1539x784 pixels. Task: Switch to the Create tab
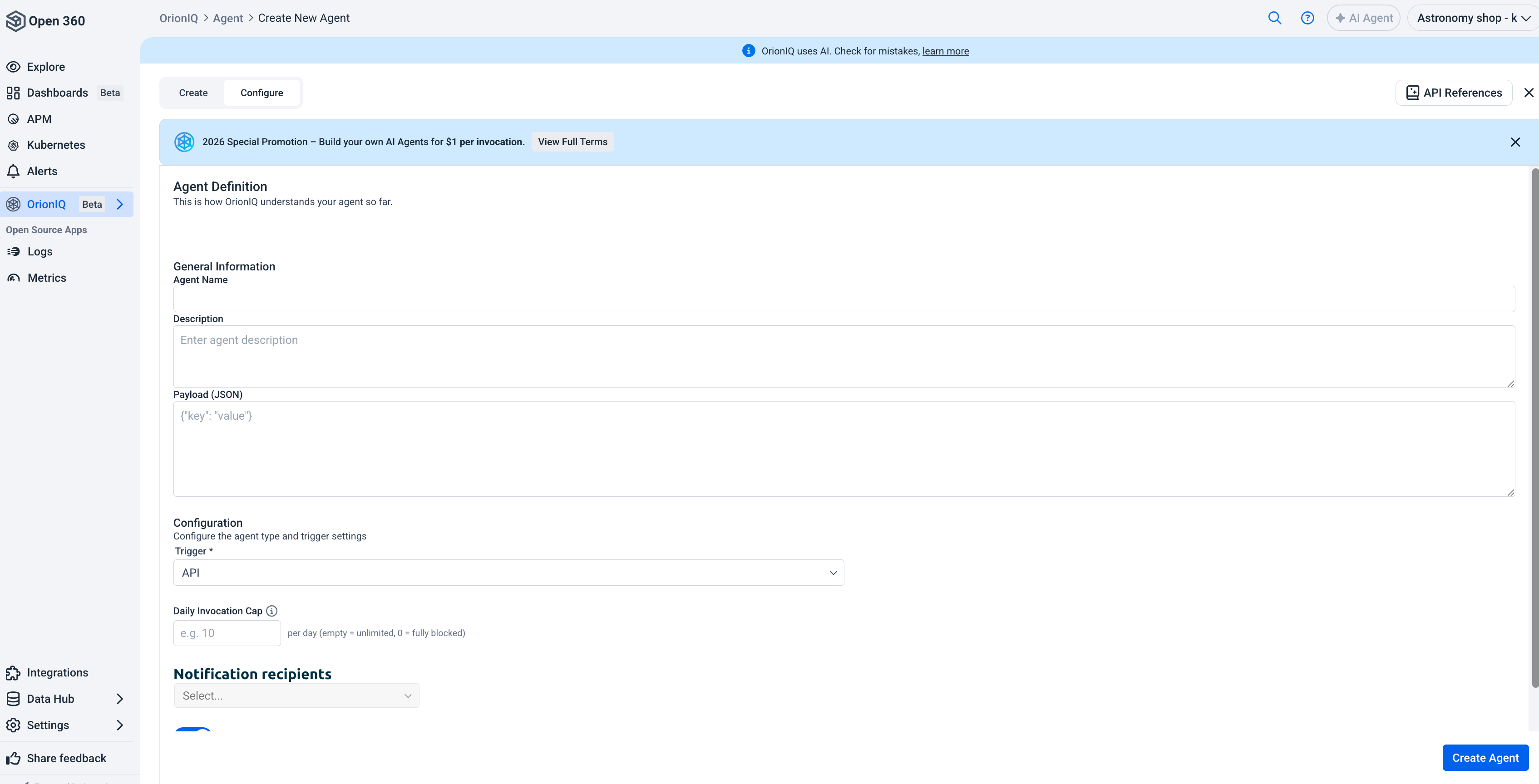point(192,93)
